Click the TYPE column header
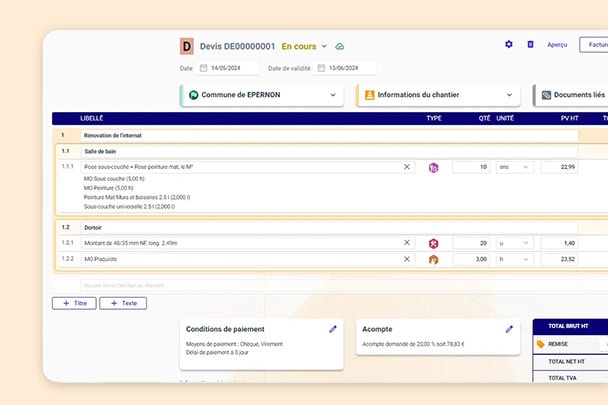 [434, 118]
